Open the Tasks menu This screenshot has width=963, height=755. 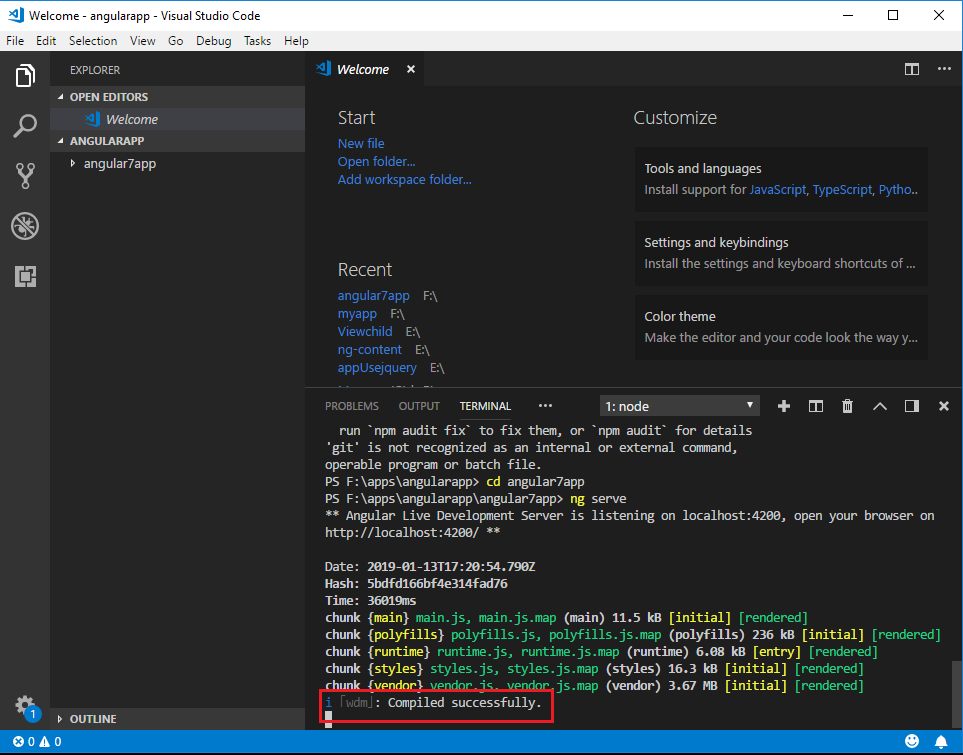click(x=257, y=41)
